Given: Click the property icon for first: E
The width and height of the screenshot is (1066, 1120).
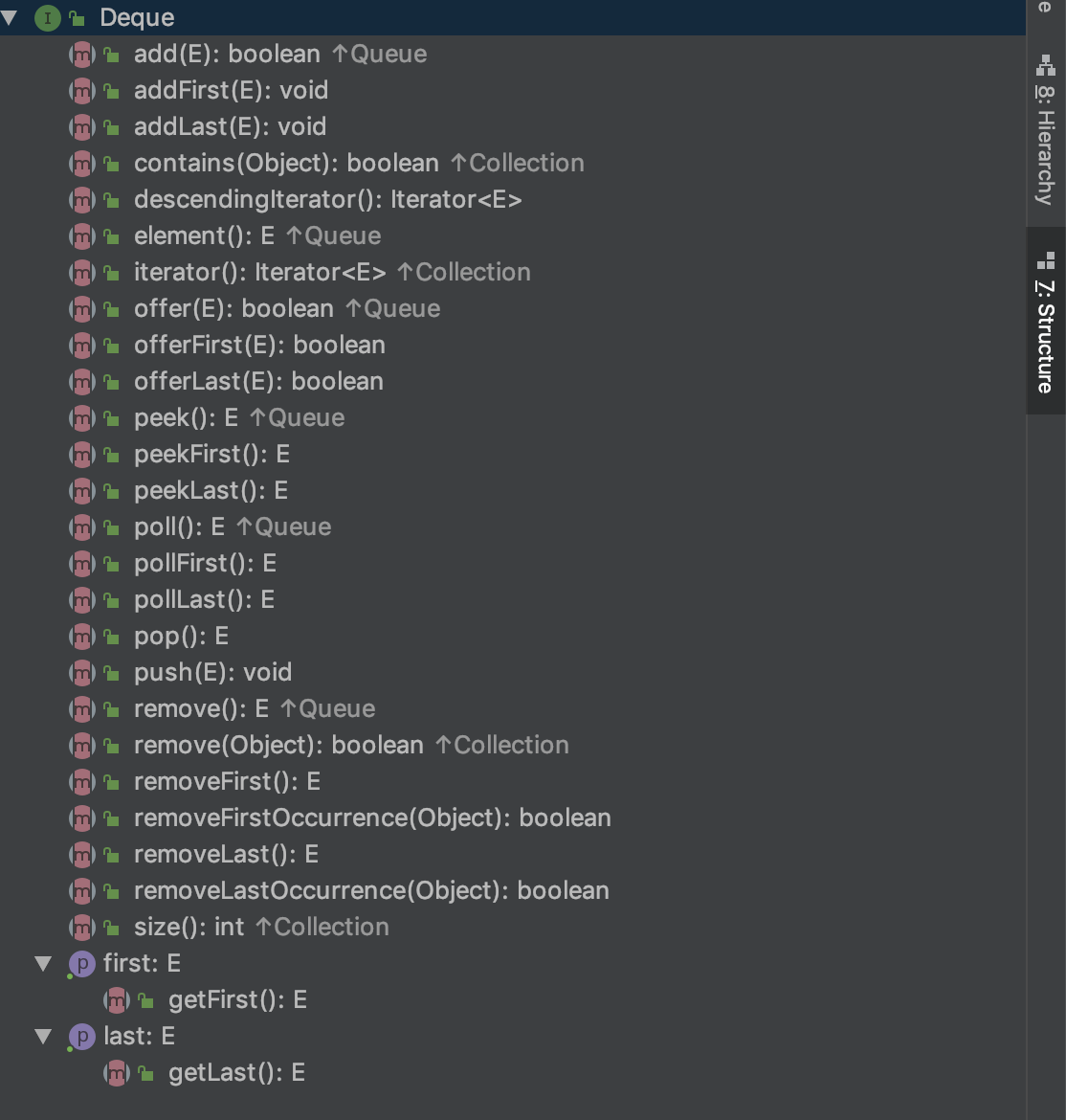Looking at the screenshot, I should tap(82, 964).
